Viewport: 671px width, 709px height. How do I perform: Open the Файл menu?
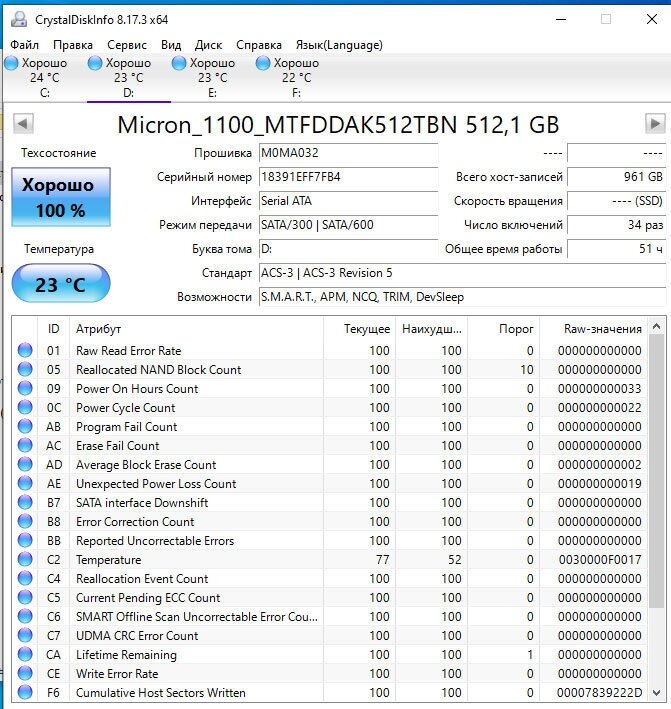coord(24,45)
